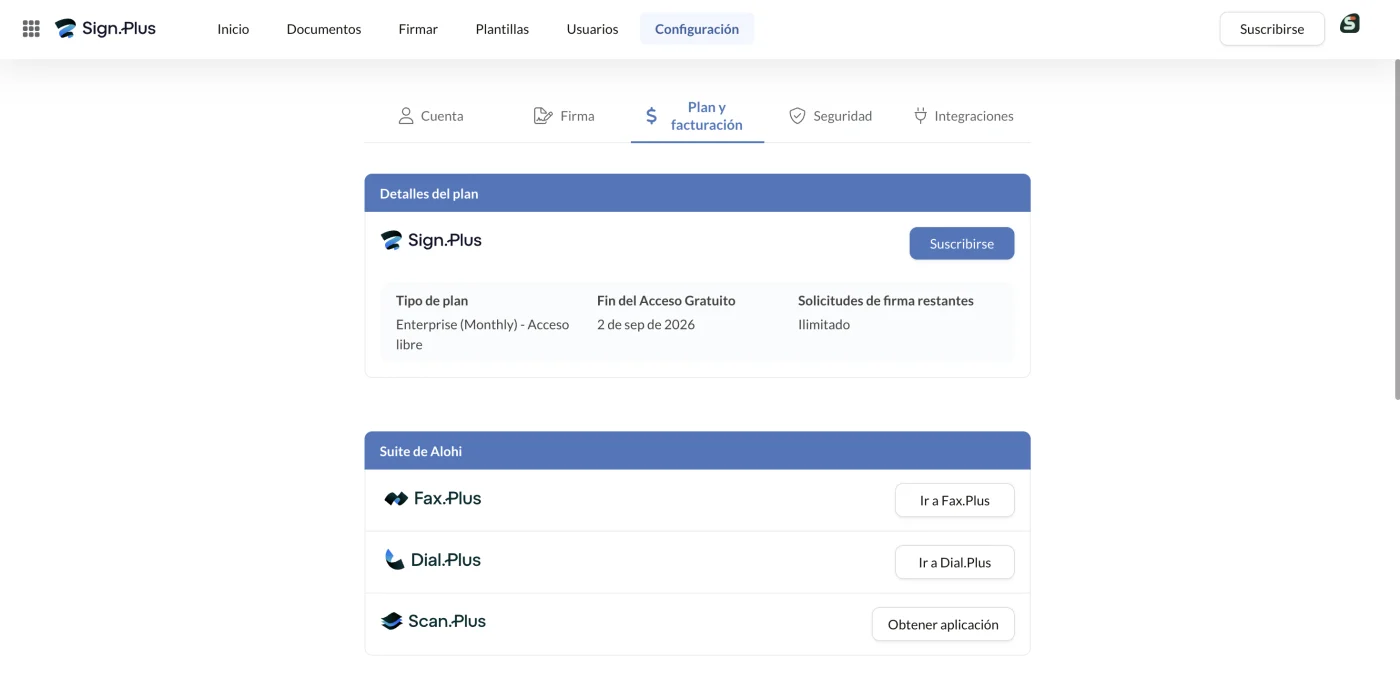Click the Dial.Plus logo
1400x690 pixels.
pos(432,560)
